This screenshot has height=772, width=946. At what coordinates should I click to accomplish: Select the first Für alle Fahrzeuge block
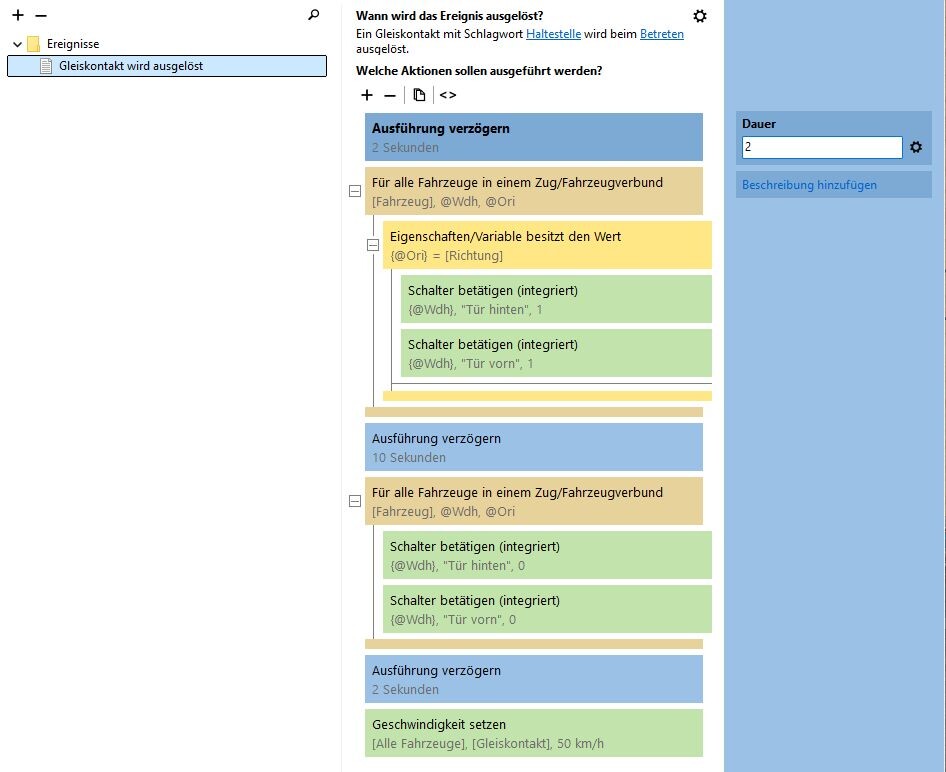coord(534,191)
